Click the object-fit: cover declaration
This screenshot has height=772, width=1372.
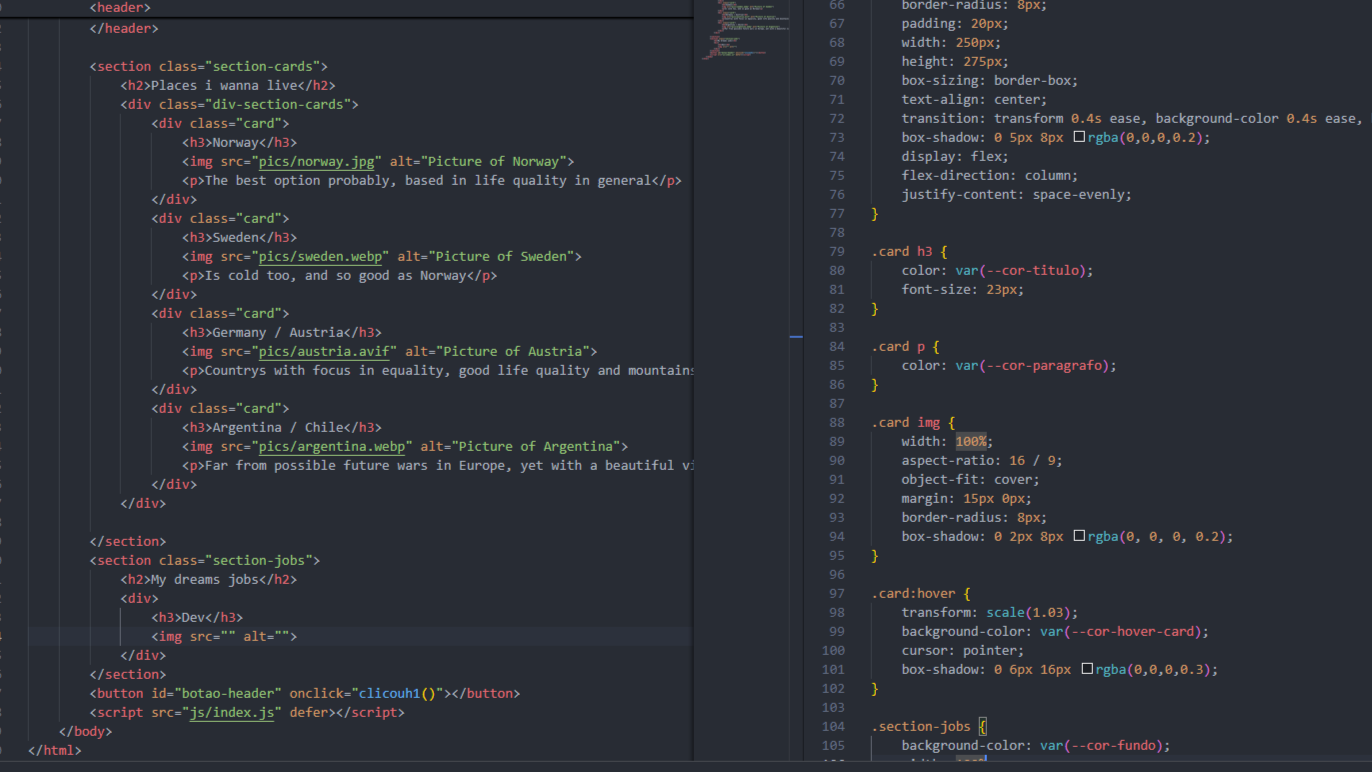971,479
